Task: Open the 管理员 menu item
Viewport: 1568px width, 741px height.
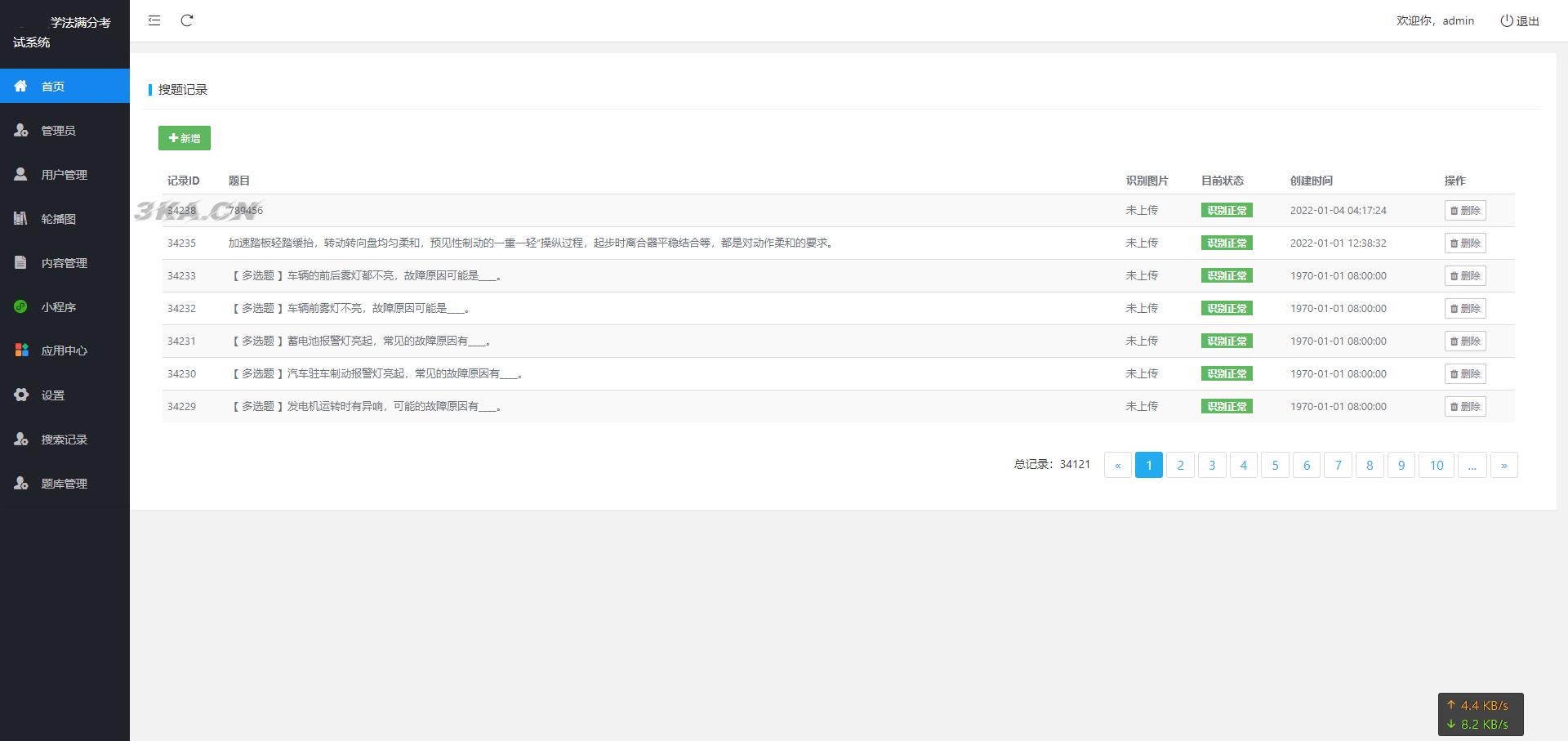Action: pos(58,131)
